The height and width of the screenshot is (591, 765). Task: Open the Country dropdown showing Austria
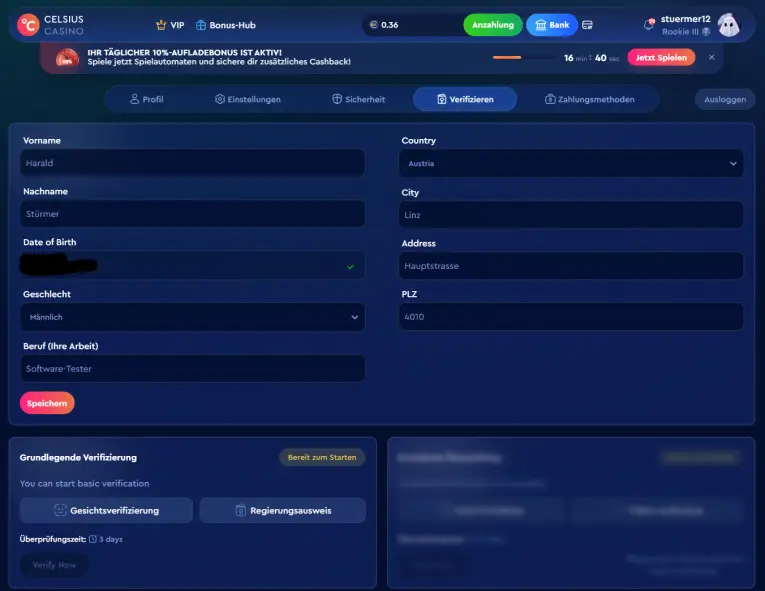pyautogui.click(x=571, y=163)
